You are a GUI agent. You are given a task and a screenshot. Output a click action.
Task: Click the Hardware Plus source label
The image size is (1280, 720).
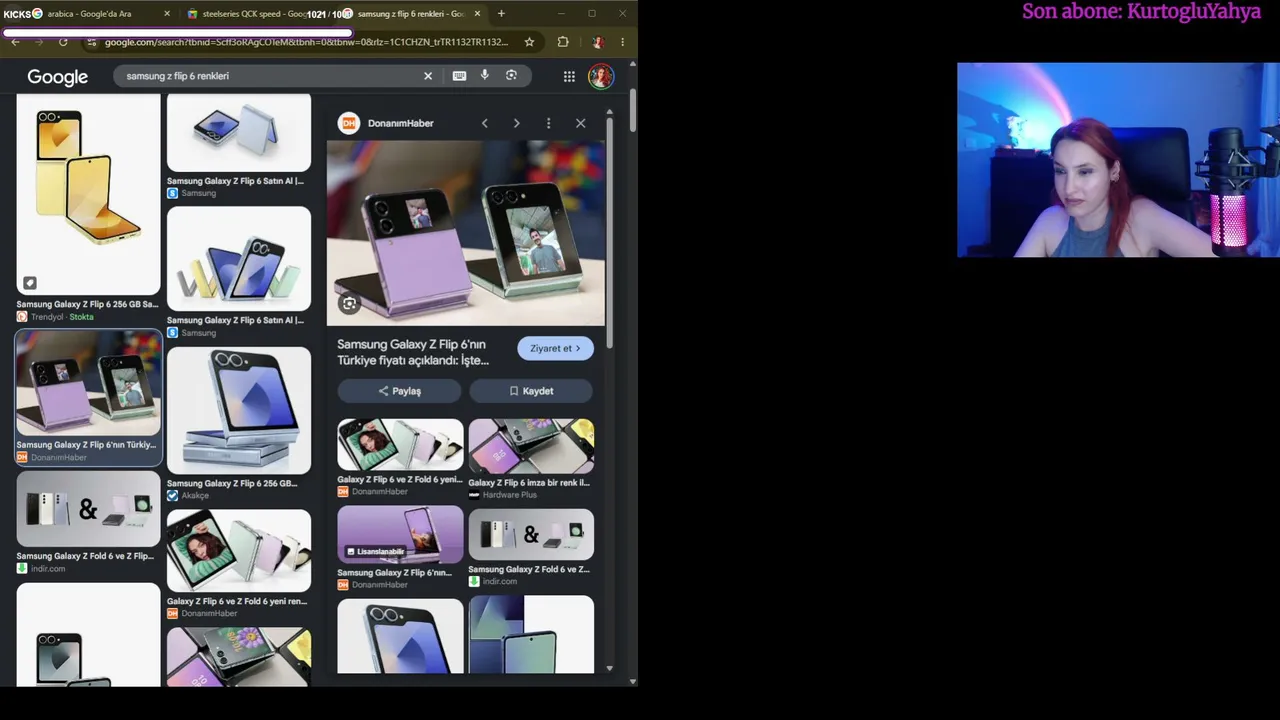pyautogui.click(x=510, y=495)
